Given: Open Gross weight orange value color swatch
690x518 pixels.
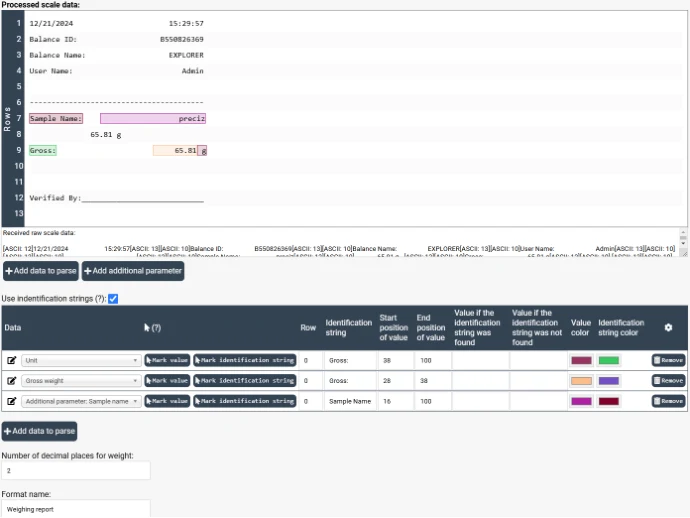Looking at the screenshot, I should point(581,381).
